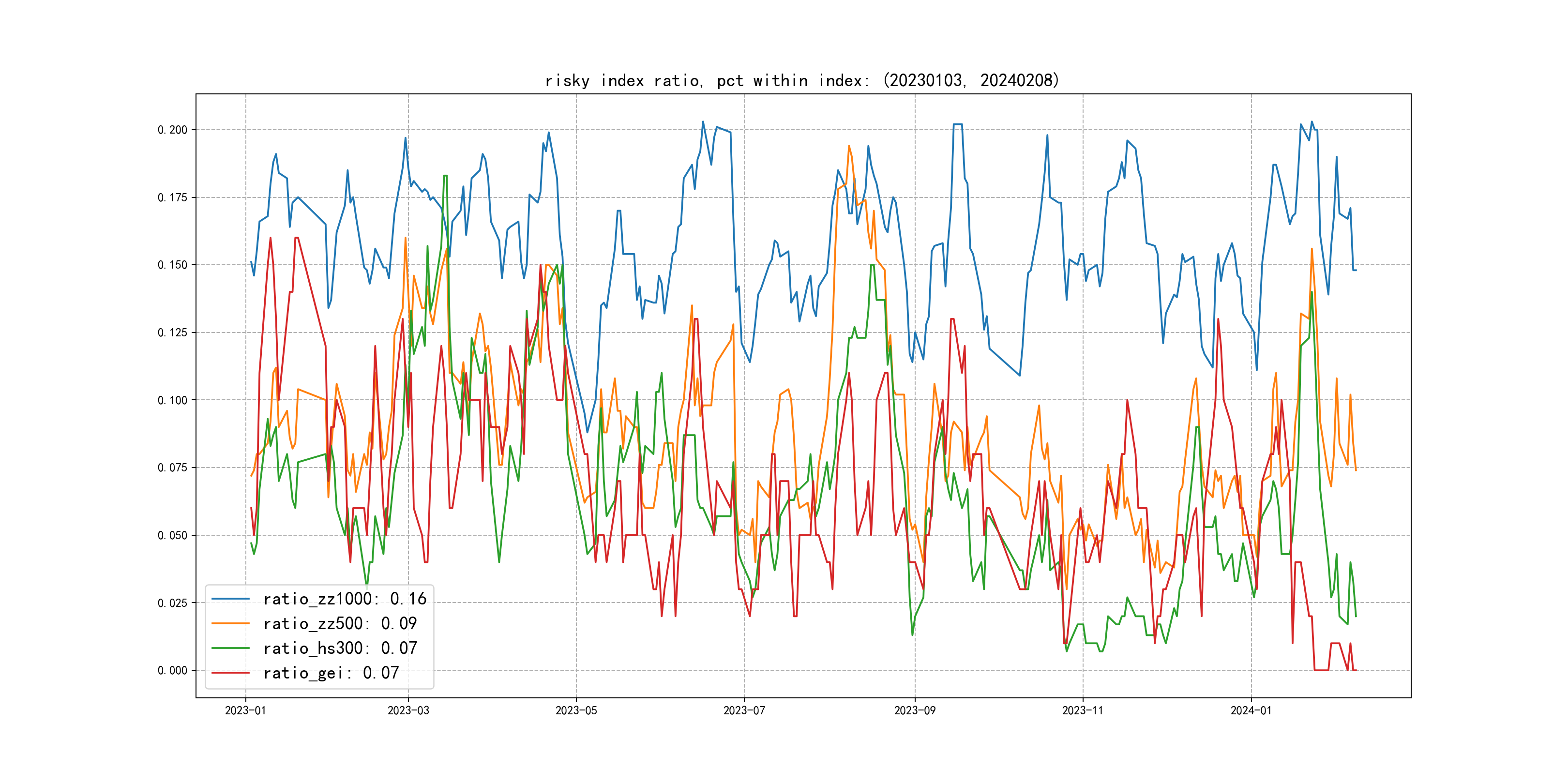Select the legend text ratio_zz1000: 0.16
This screenshot has height=784, width=1568.
click(x=345, y=599)
